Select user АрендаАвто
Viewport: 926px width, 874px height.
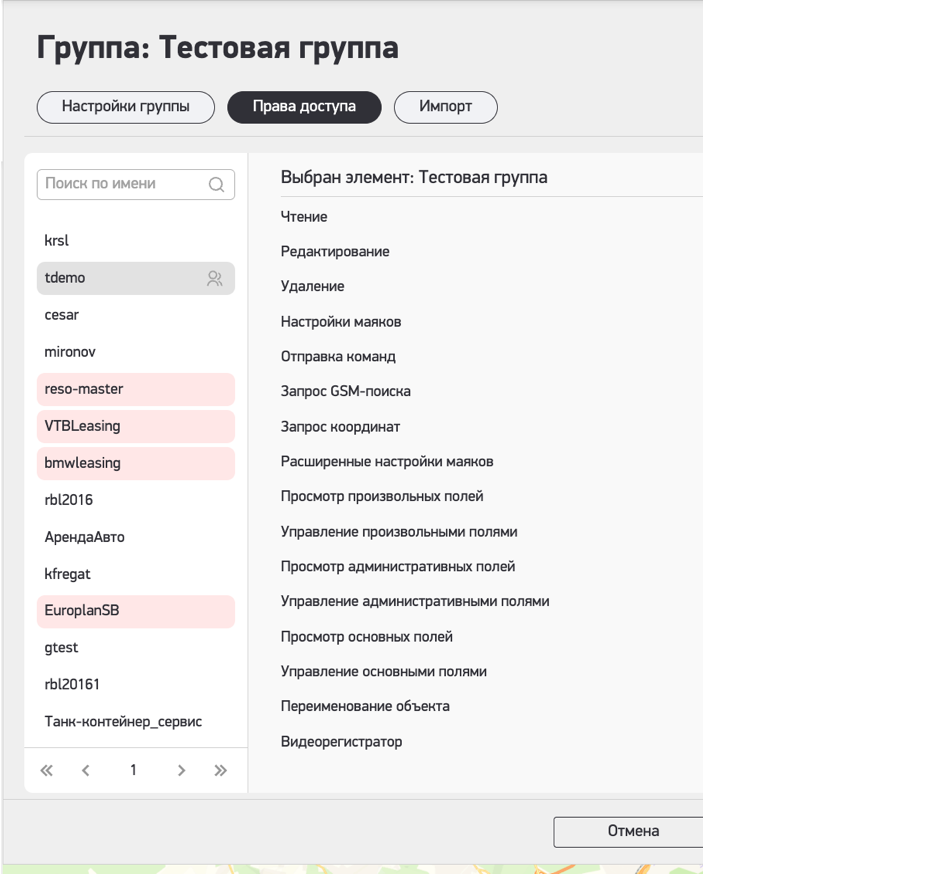[x=85, y=537]
